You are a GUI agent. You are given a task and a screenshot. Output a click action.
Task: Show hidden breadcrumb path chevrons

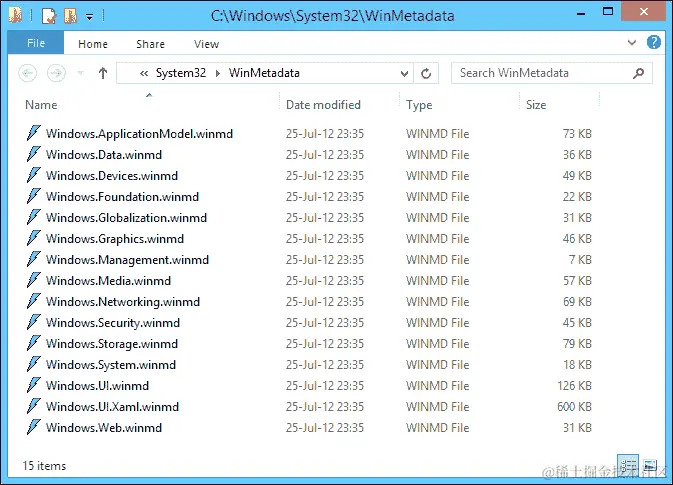click(144, 73)
